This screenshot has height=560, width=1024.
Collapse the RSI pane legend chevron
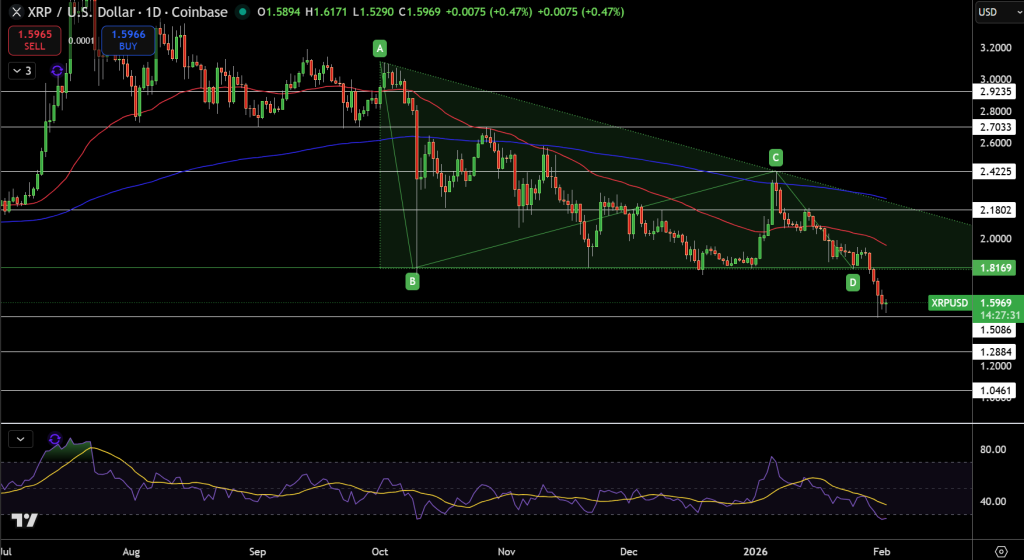(20, 439)
